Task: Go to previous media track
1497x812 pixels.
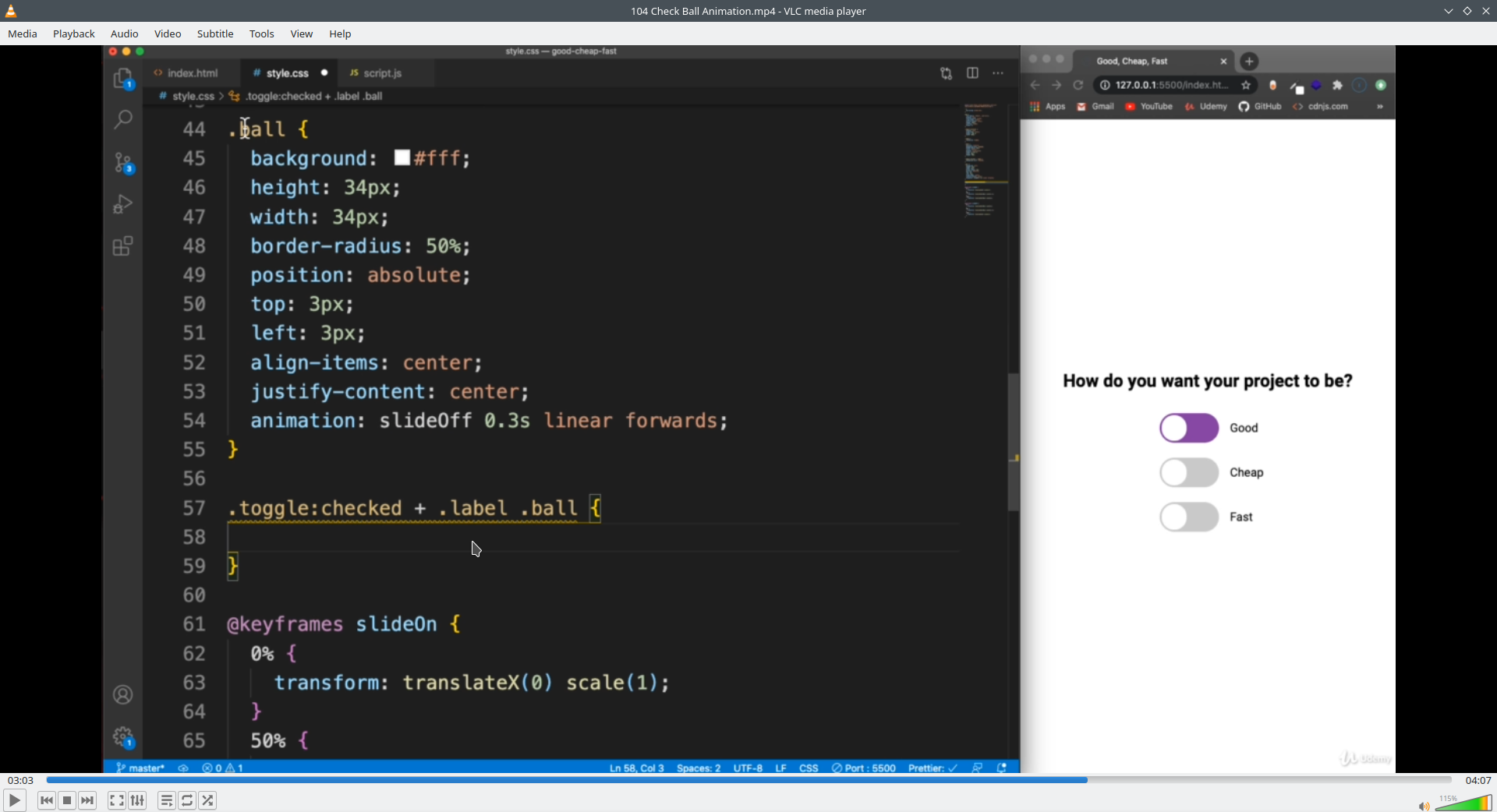Action: 47,800
